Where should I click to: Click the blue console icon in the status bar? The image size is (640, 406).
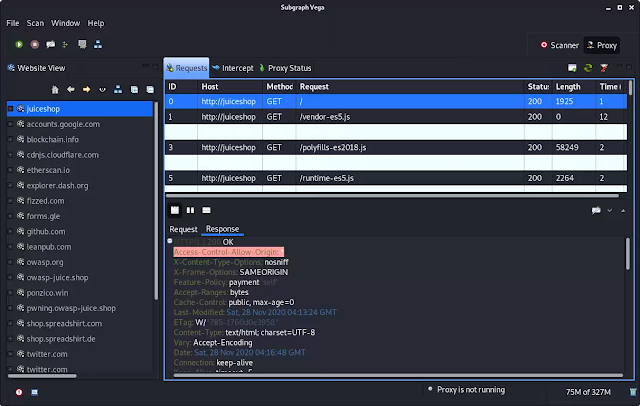coord(35,392)
